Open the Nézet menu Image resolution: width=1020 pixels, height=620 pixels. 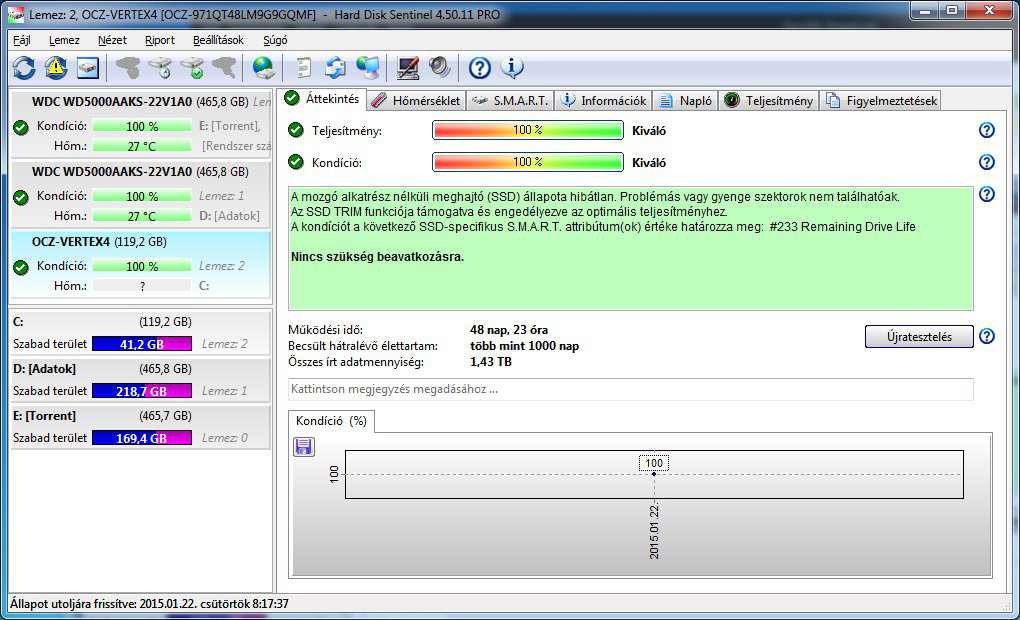112,40
